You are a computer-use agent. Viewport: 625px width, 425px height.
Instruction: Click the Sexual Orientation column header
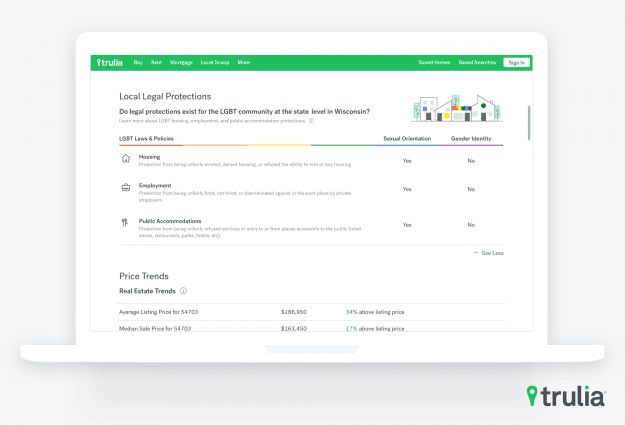[x=407, y=137]
